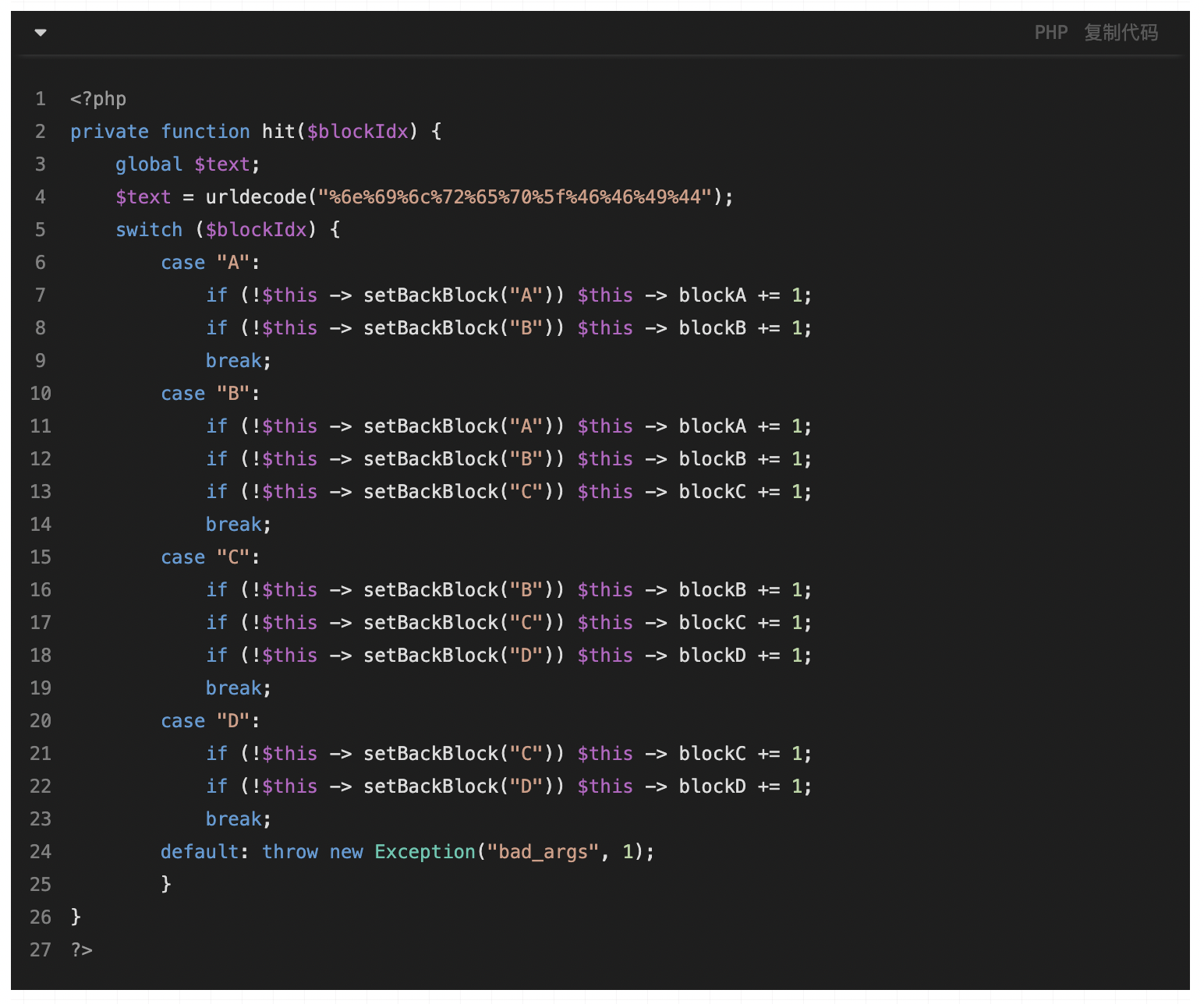Click blockC on line 13
Viewport: 1204px width, 1004px height.
712,492
